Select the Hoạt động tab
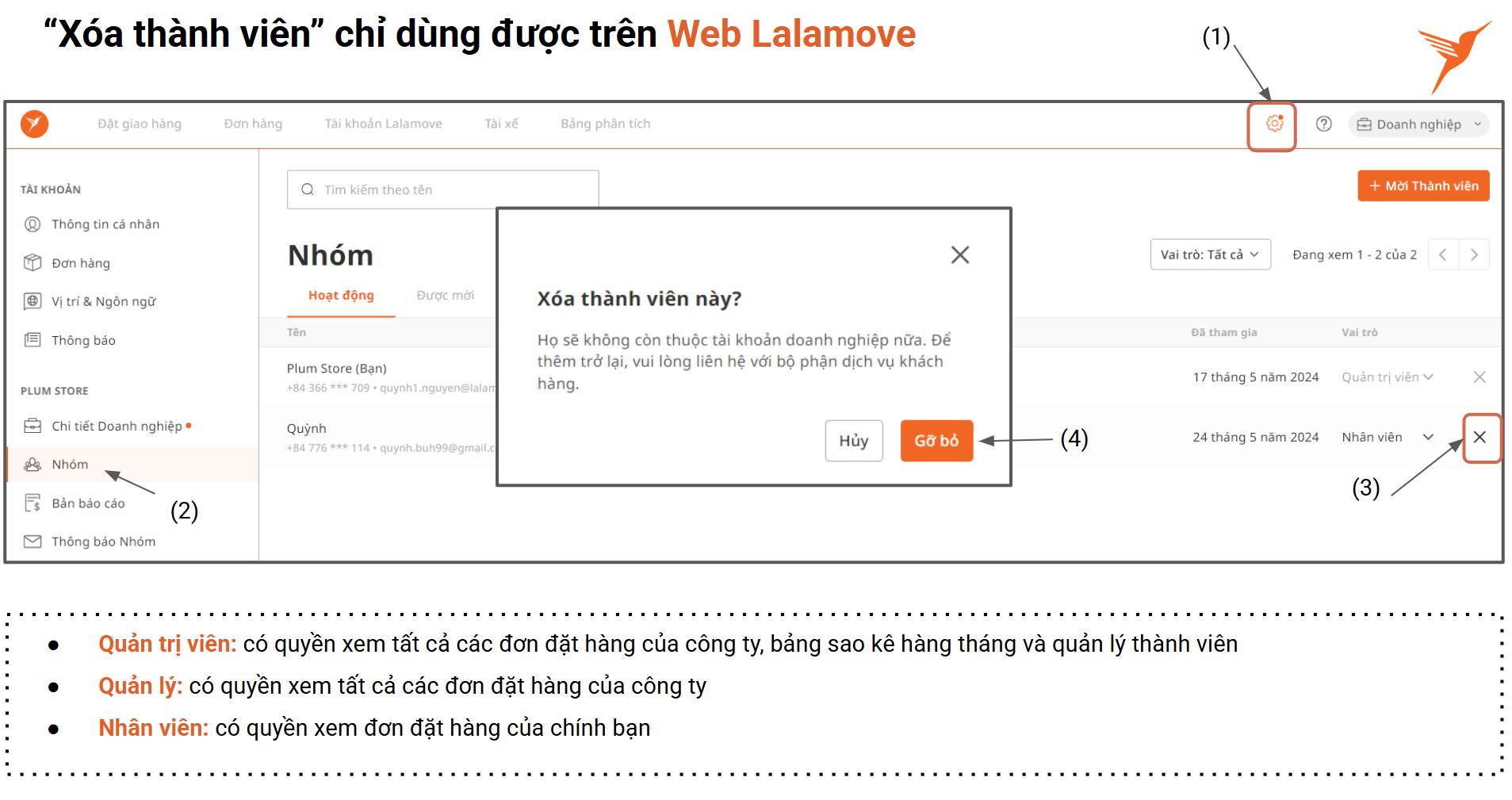 [x=341, y=296]
